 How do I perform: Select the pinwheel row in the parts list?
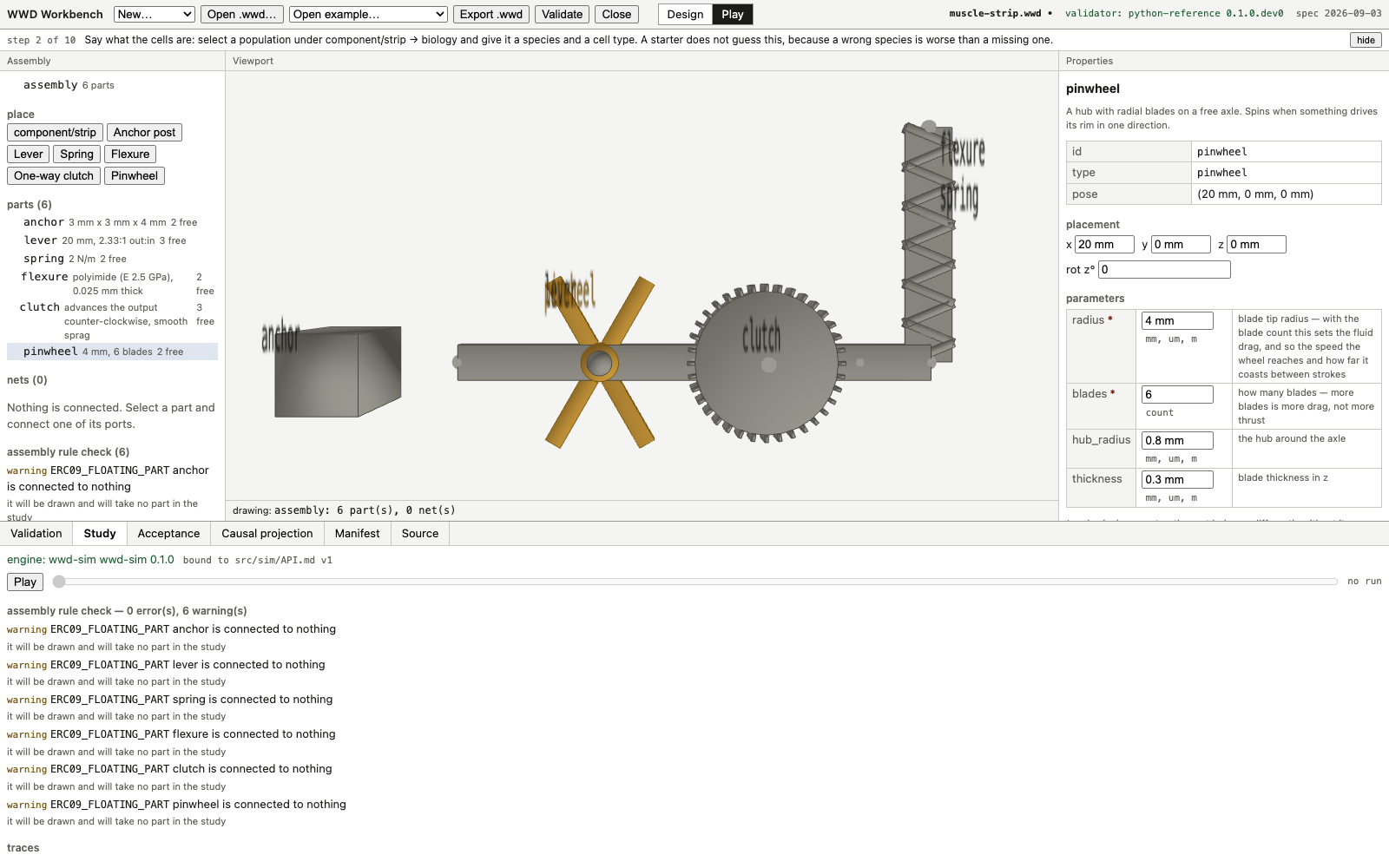pos(112,352)
